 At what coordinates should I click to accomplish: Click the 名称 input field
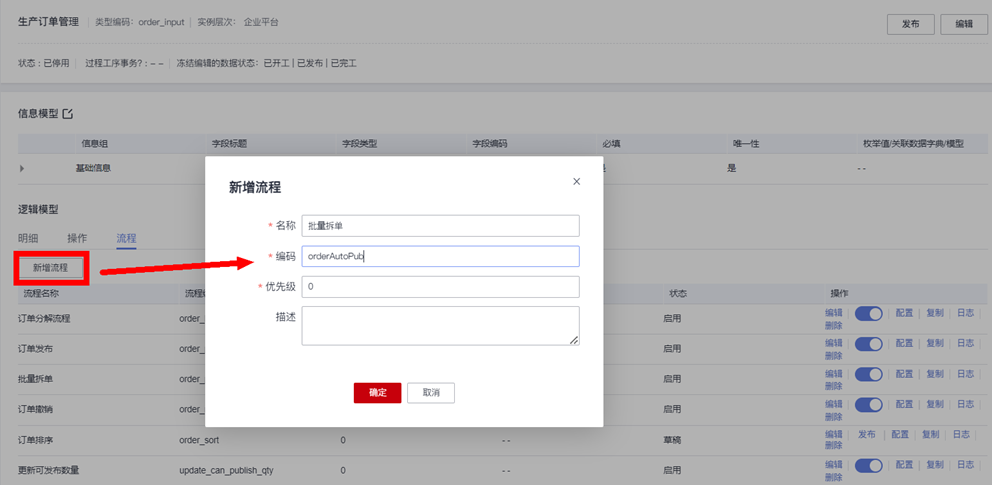pyautogui.click(x=440, y=226)
